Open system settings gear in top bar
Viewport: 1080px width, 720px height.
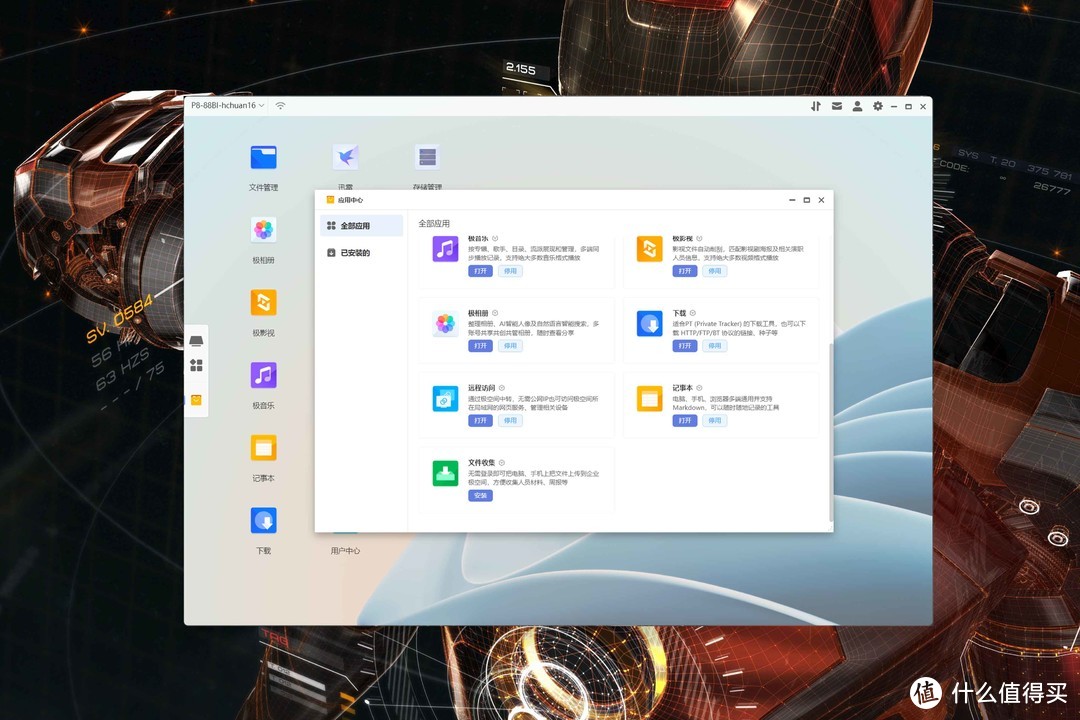tap(878, 106)
